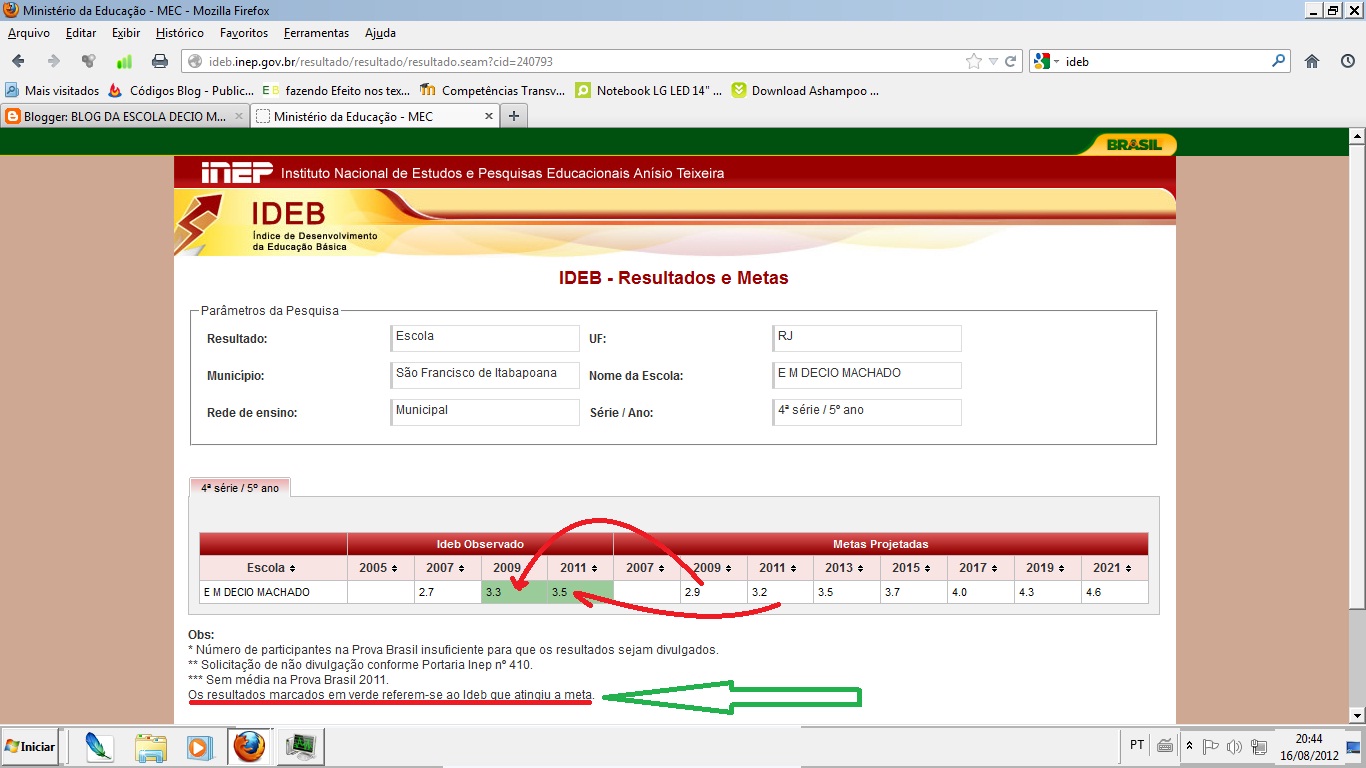Open Mais visitados bookmark

click(53, 90)
